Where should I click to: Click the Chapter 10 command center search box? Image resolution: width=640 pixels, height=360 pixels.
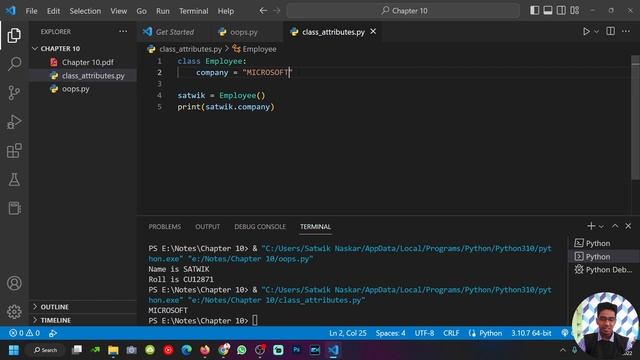click(403, 11)
